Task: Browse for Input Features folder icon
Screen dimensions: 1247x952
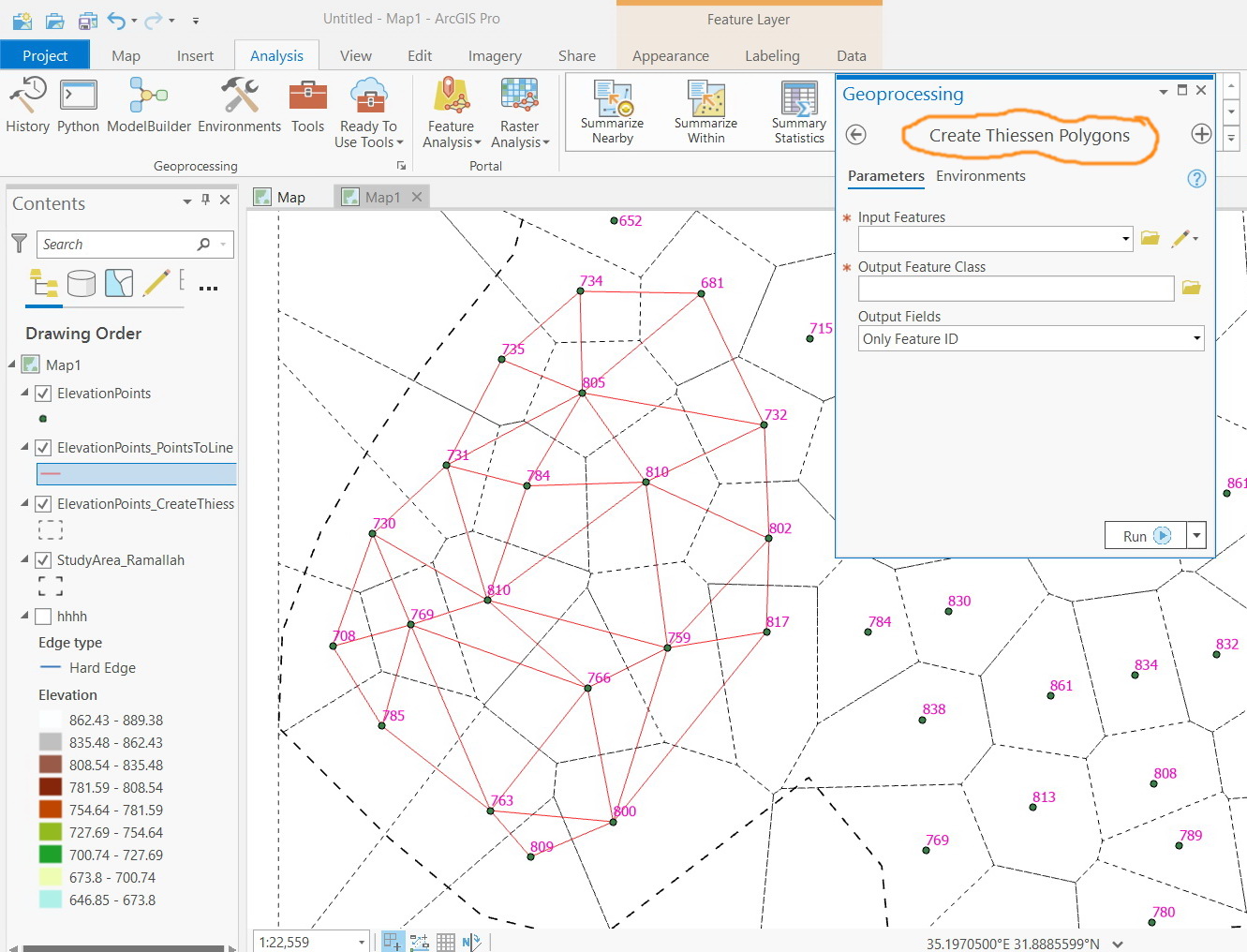Action: 1151,239
